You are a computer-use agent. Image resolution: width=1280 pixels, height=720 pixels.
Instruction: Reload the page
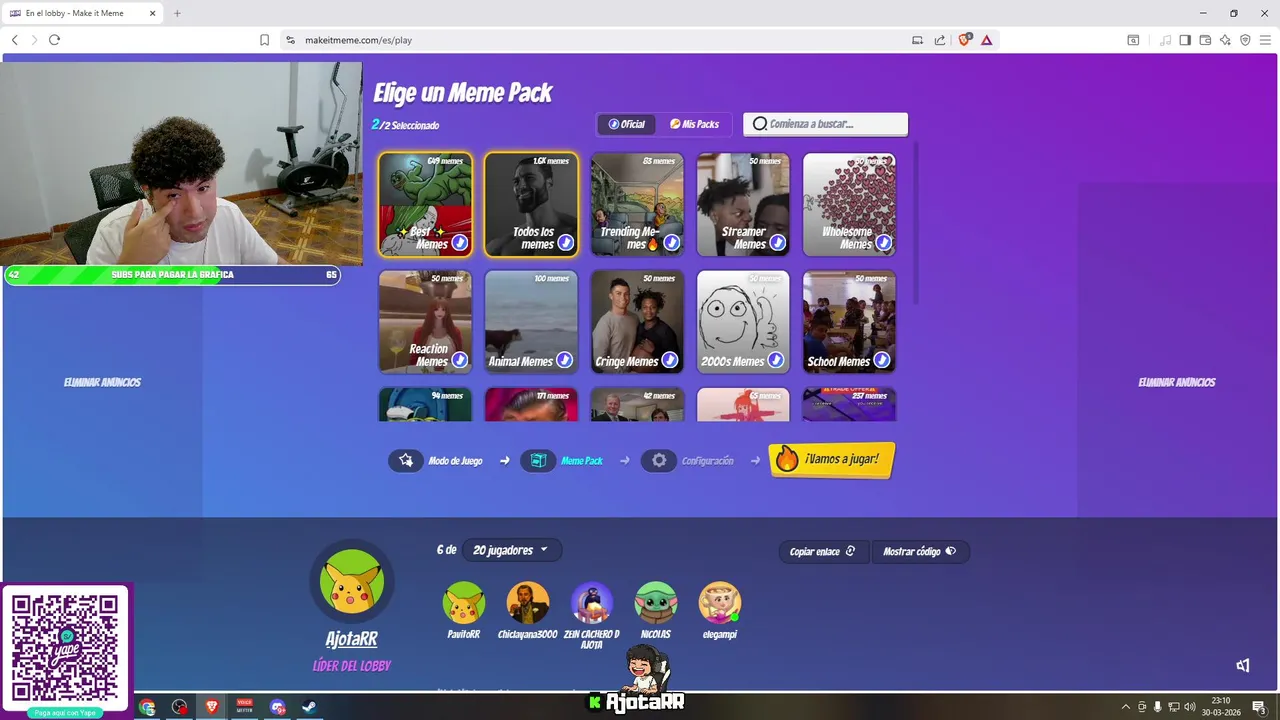pos(54,40)
